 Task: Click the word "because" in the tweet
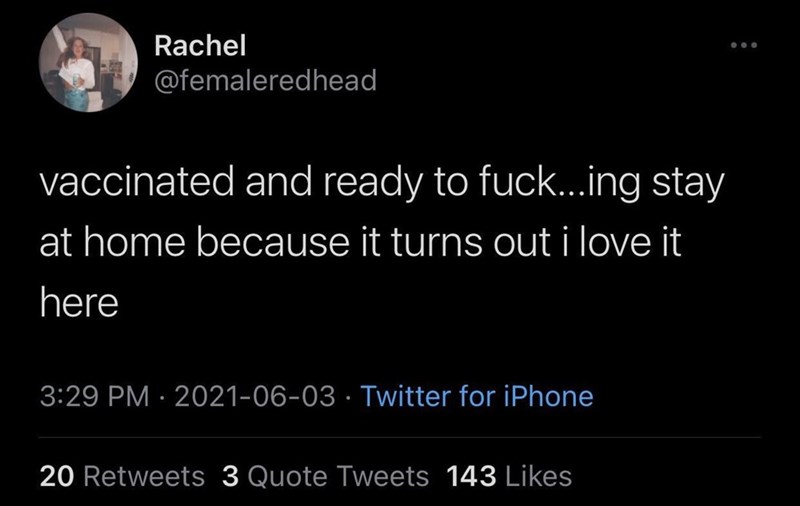(x=267, y=244)
